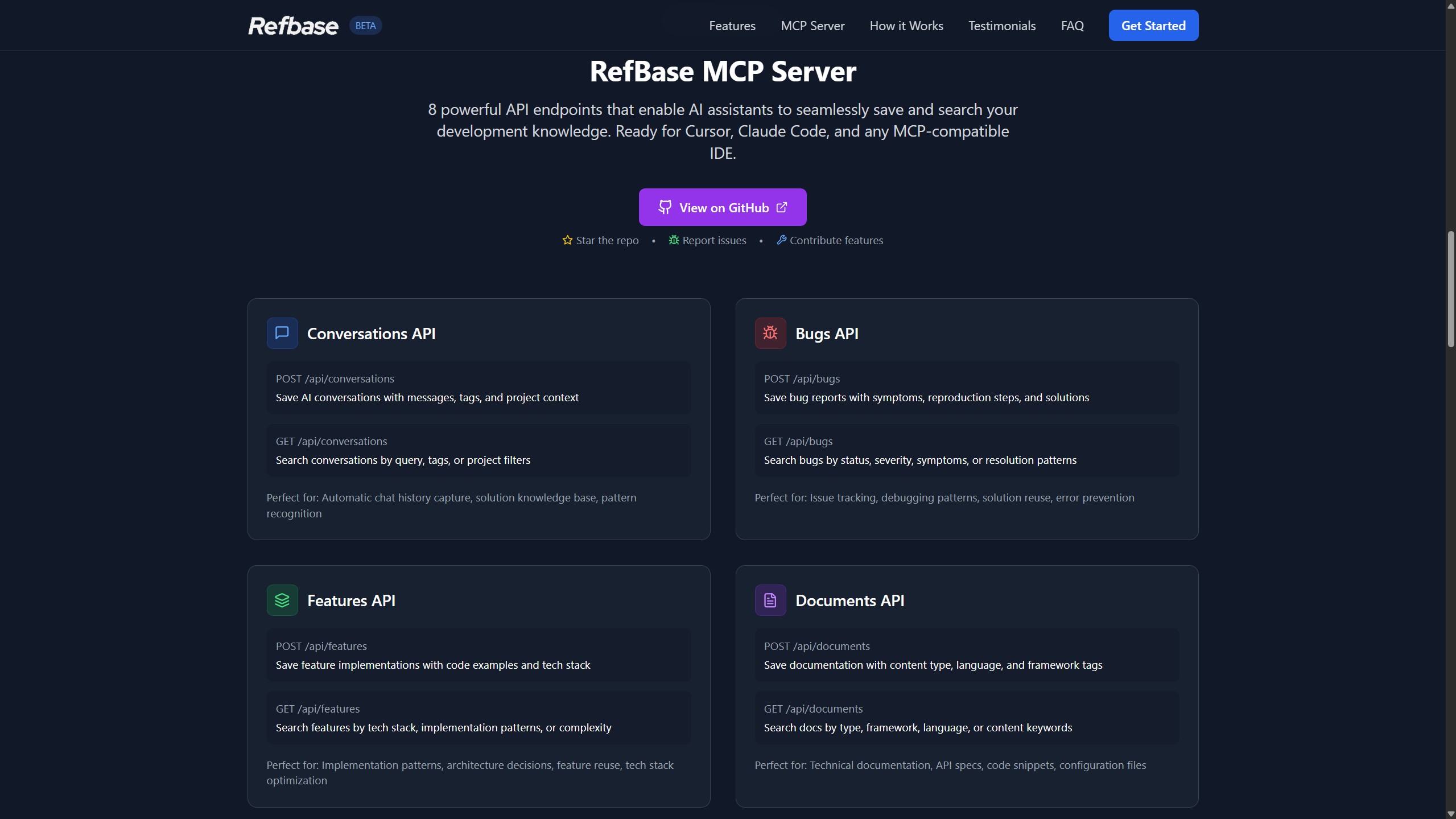
Task: Click the external link icon on GitHub button
Action: click(x=782, y=207)
